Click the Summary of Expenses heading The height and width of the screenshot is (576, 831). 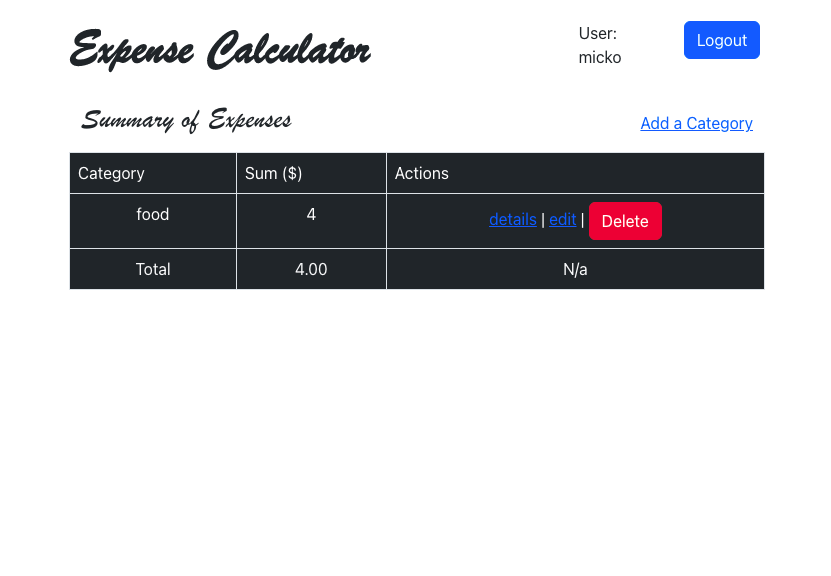click(186, 119)
